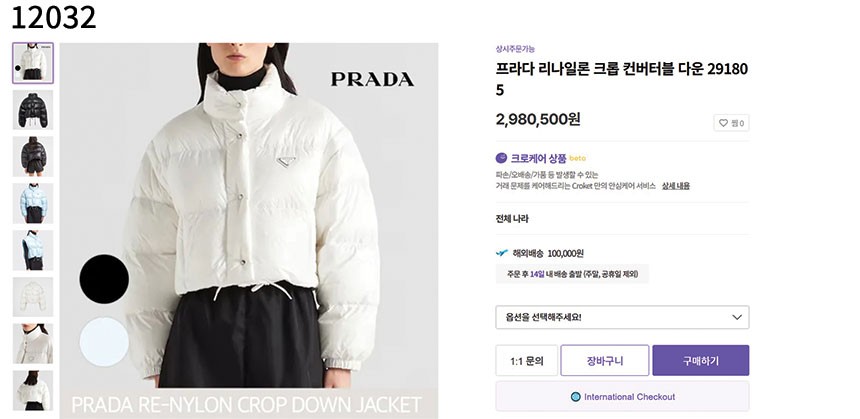Select the black color swatch circle
This screenshot has height=419, width=860.
(x=104, y=279)
